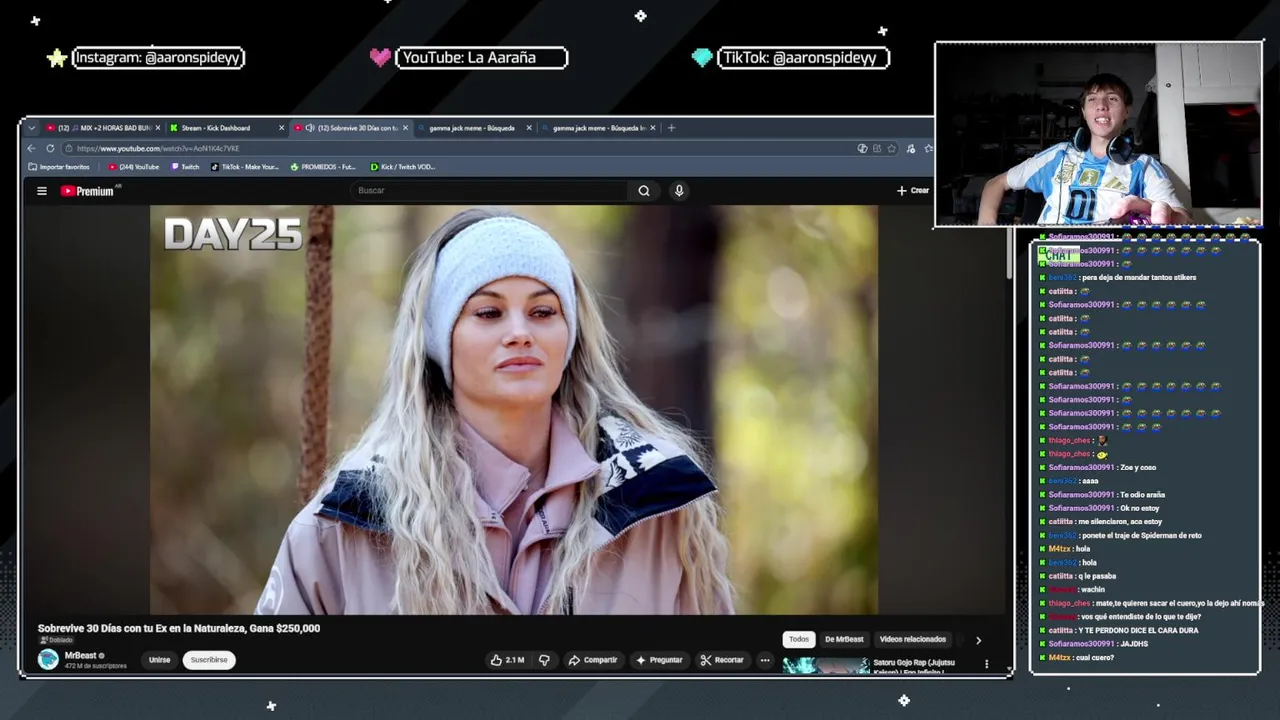This screenshot has width=1280, height=720.
Task: Show more filter chips with right chevron
Action: click(978, 640)
